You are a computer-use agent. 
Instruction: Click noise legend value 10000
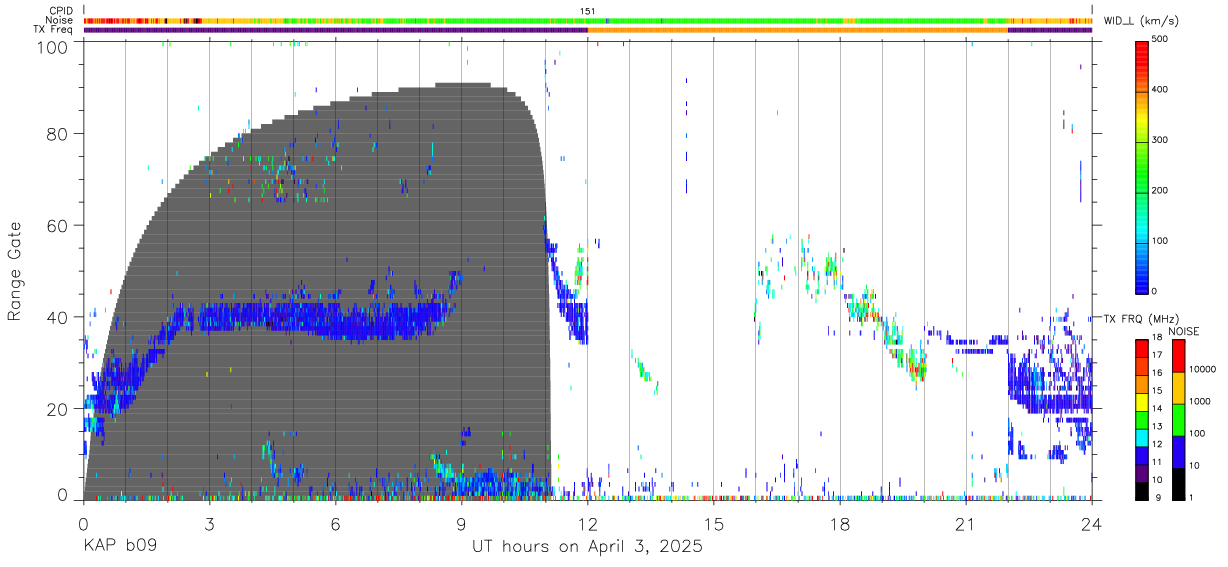1201,369
